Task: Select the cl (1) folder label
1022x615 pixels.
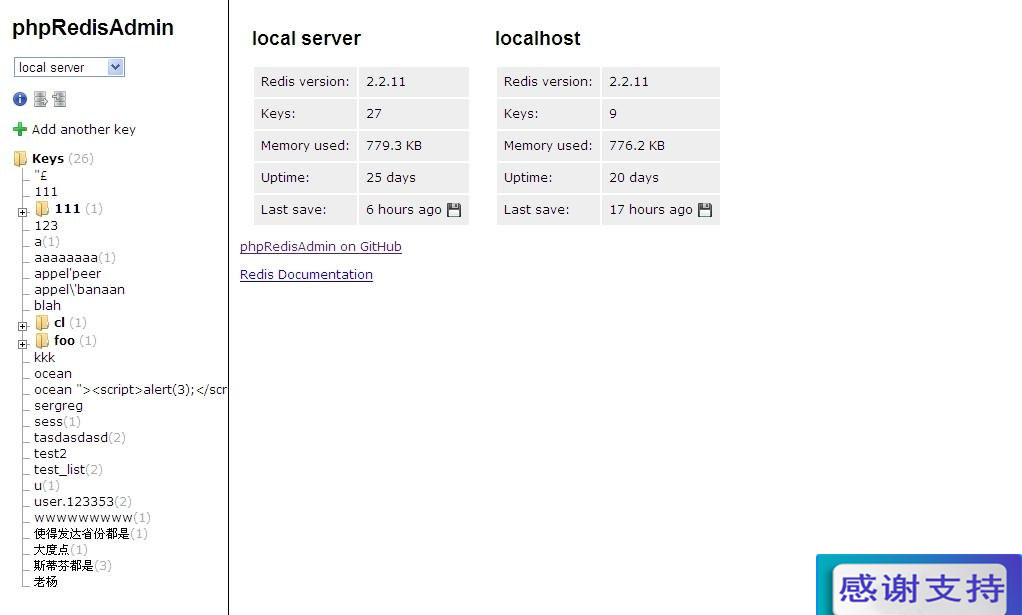Action: tap(70, 322)
